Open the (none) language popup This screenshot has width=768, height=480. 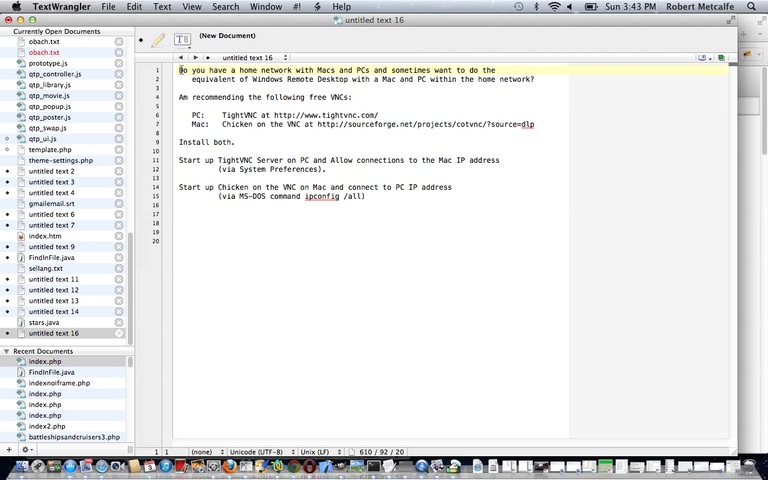click(207, 452)
